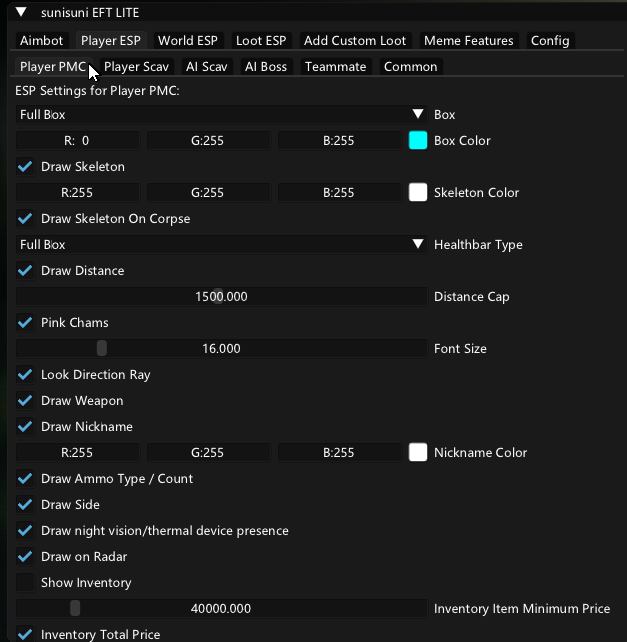Image resolution: width=627 pixels, height=642 pixels.
Task: Go to the Config tab
Action: tap(550, 41)
